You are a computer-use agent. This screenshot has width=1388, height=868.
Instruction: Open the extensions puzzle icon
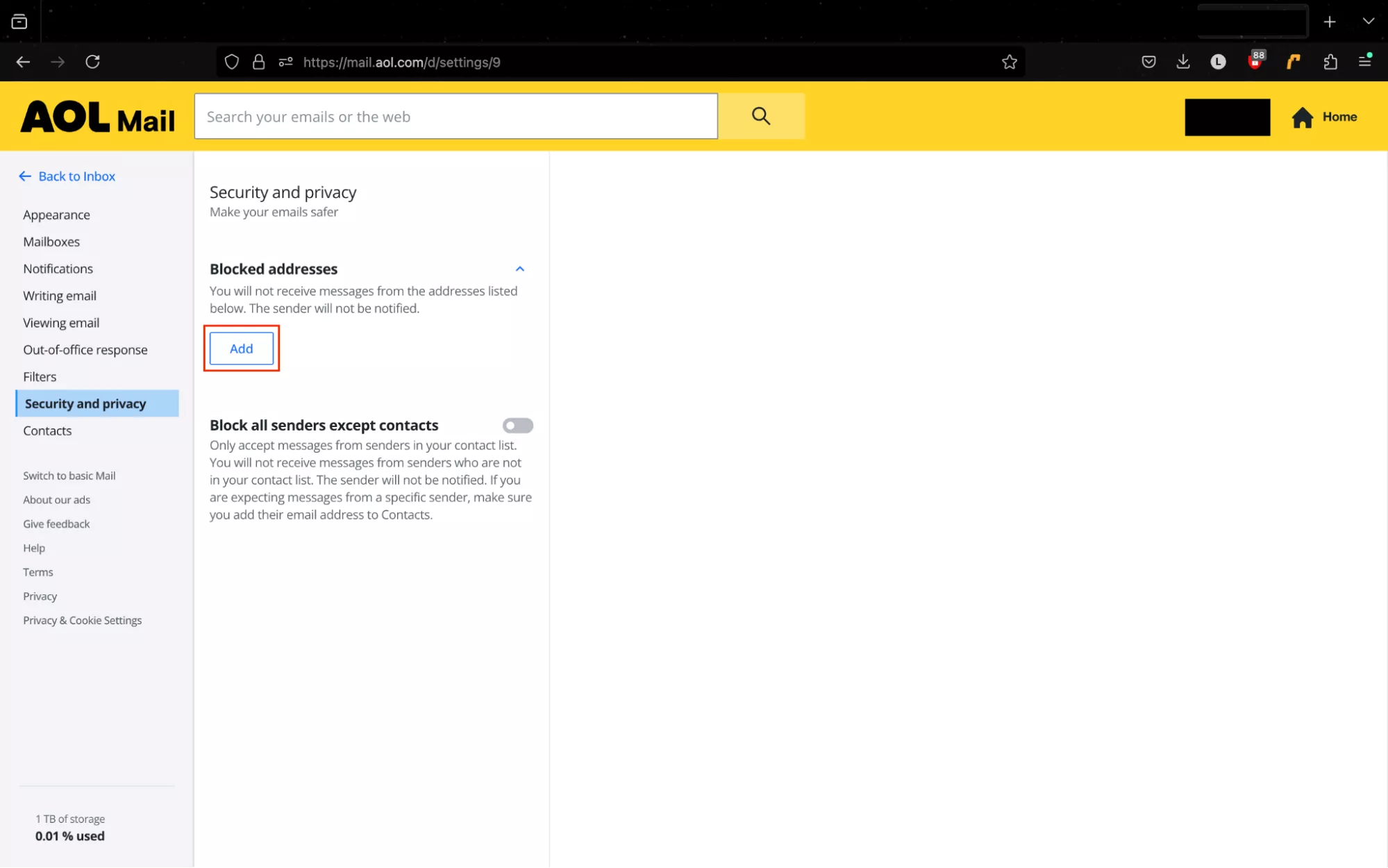click(x=1330, y=62)
